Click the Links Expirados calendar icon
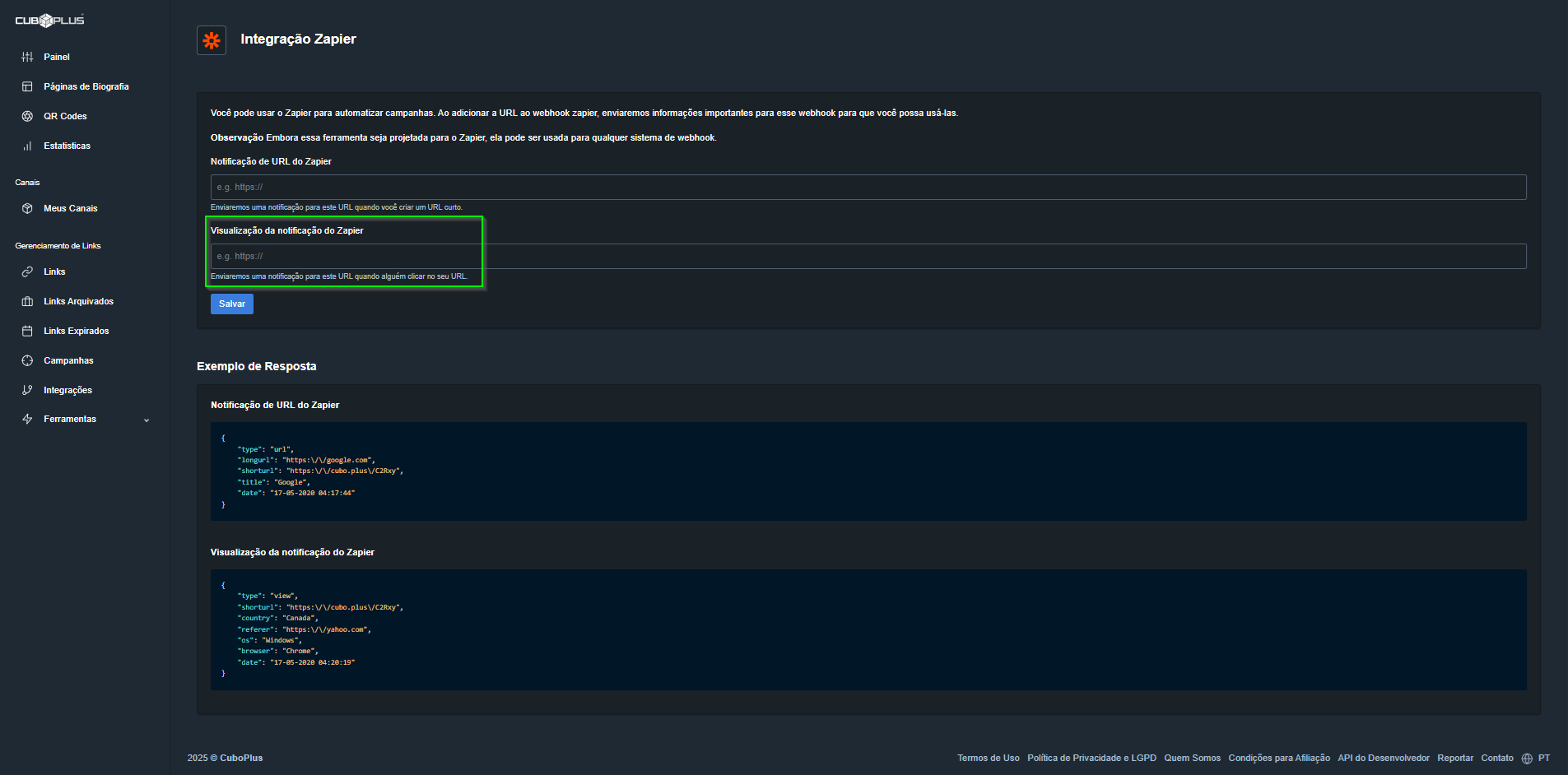Screen dimensions: 1568x775 point(27,331)
